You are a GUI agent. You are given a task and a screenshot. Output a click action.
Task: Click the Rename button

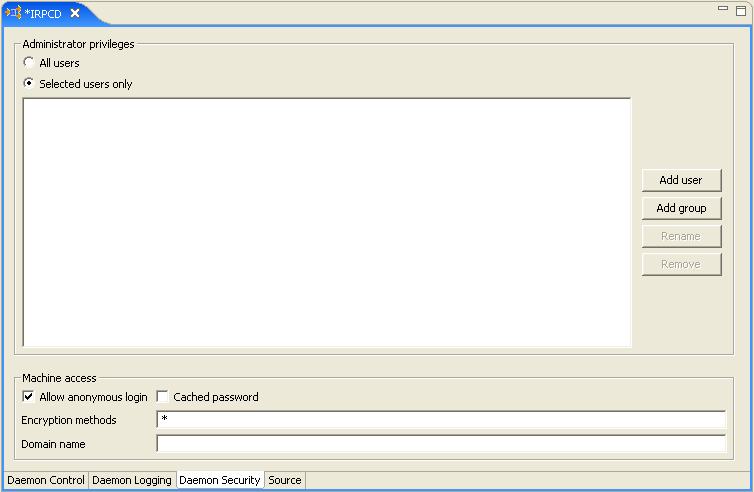pos(681,236)
